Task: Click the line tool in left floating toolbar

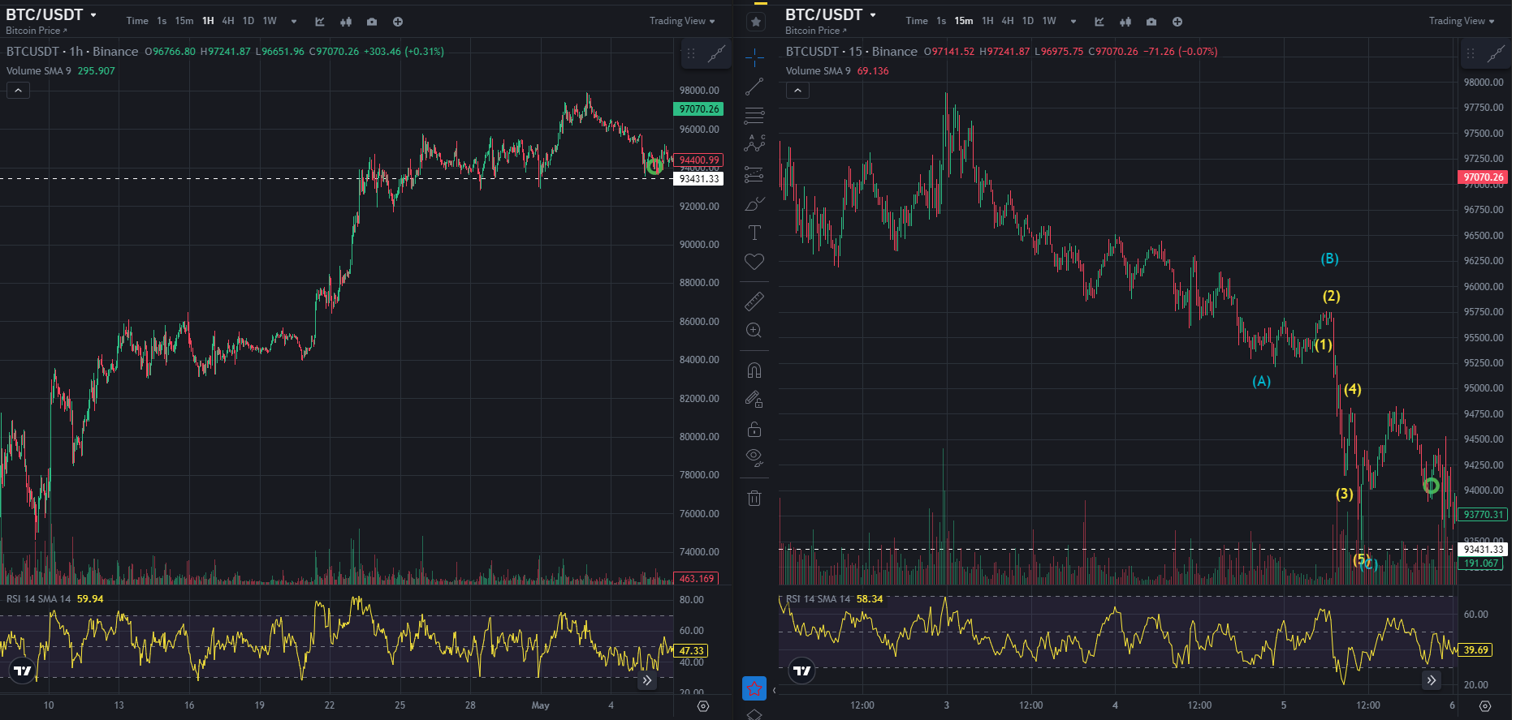Action: (717, 54)
